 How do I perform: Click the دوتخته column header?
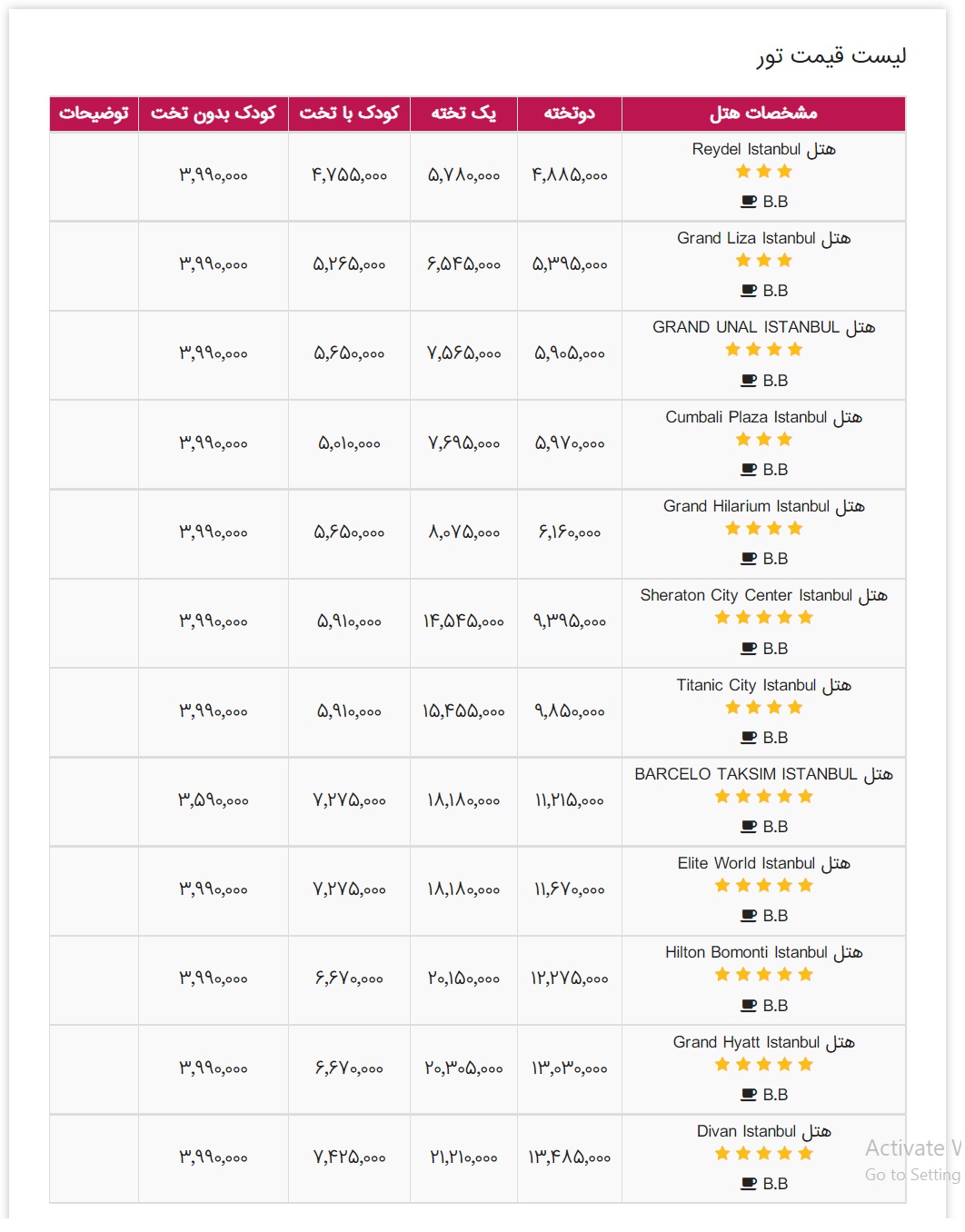tap(570, 114)
